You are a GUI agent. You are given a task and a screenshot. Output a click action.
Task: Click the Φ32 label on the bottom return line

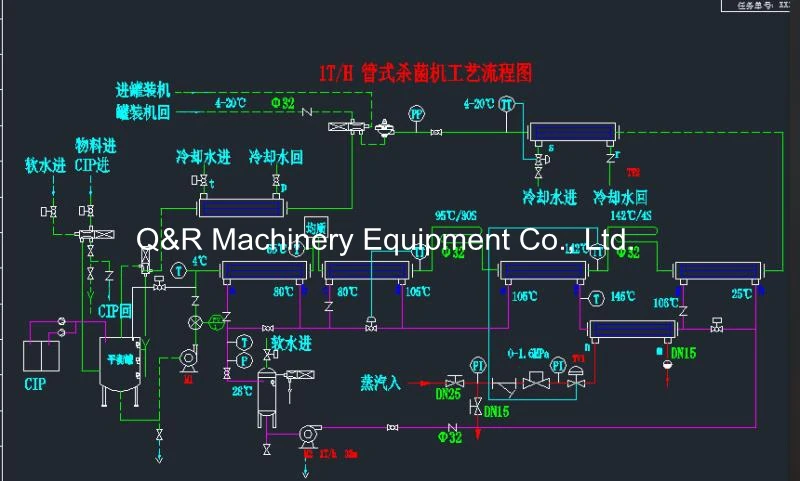click(x=450, y=437)
